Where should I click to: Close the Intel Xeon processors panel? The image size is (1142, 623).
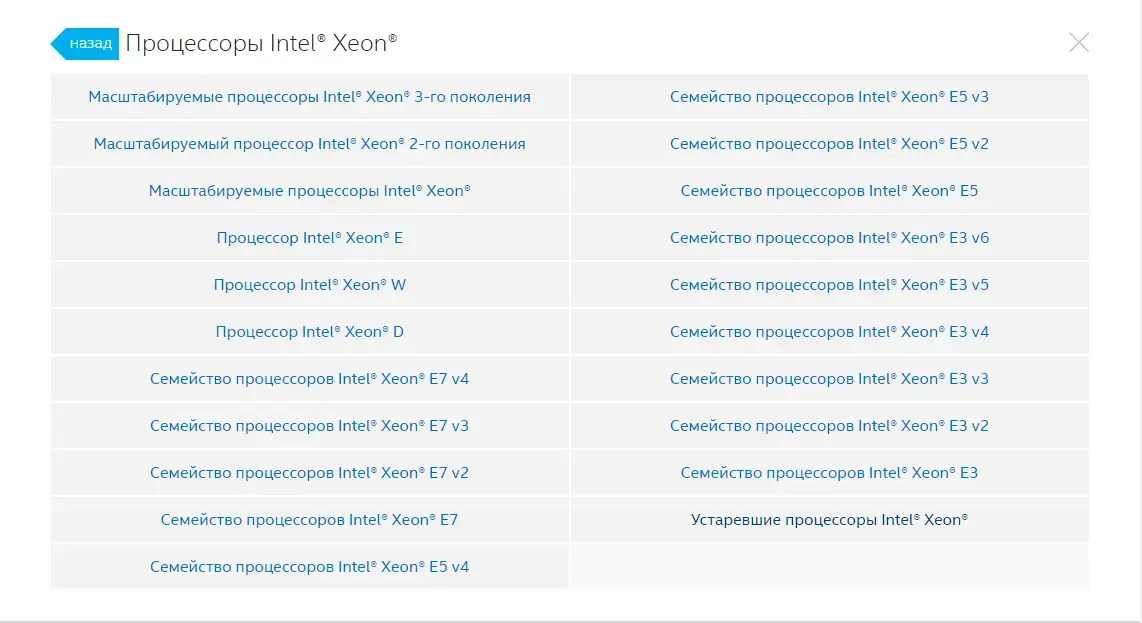point(1079,42)
